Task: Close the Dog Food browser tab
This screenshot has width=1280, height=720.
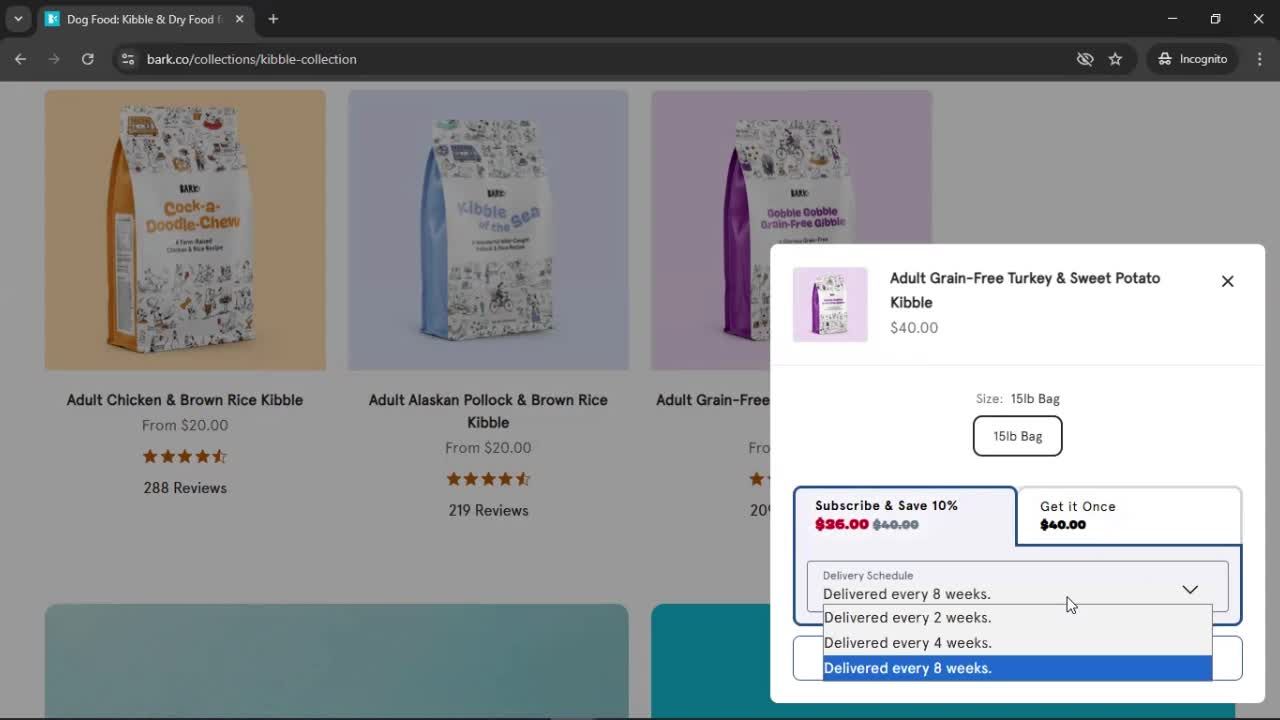Action: 239,19
